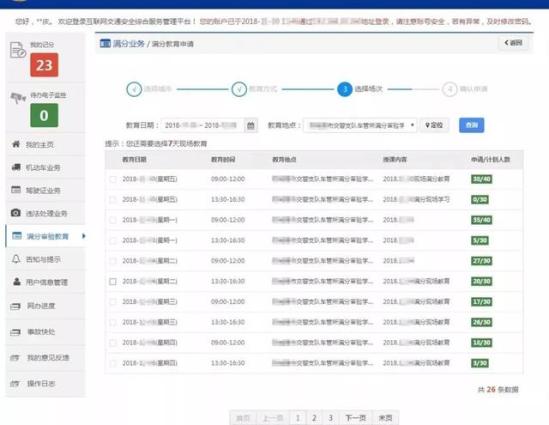The image size is (549, 425).
Task: Open 驾驶证业务 via the card icon
Action: [16, 190]
